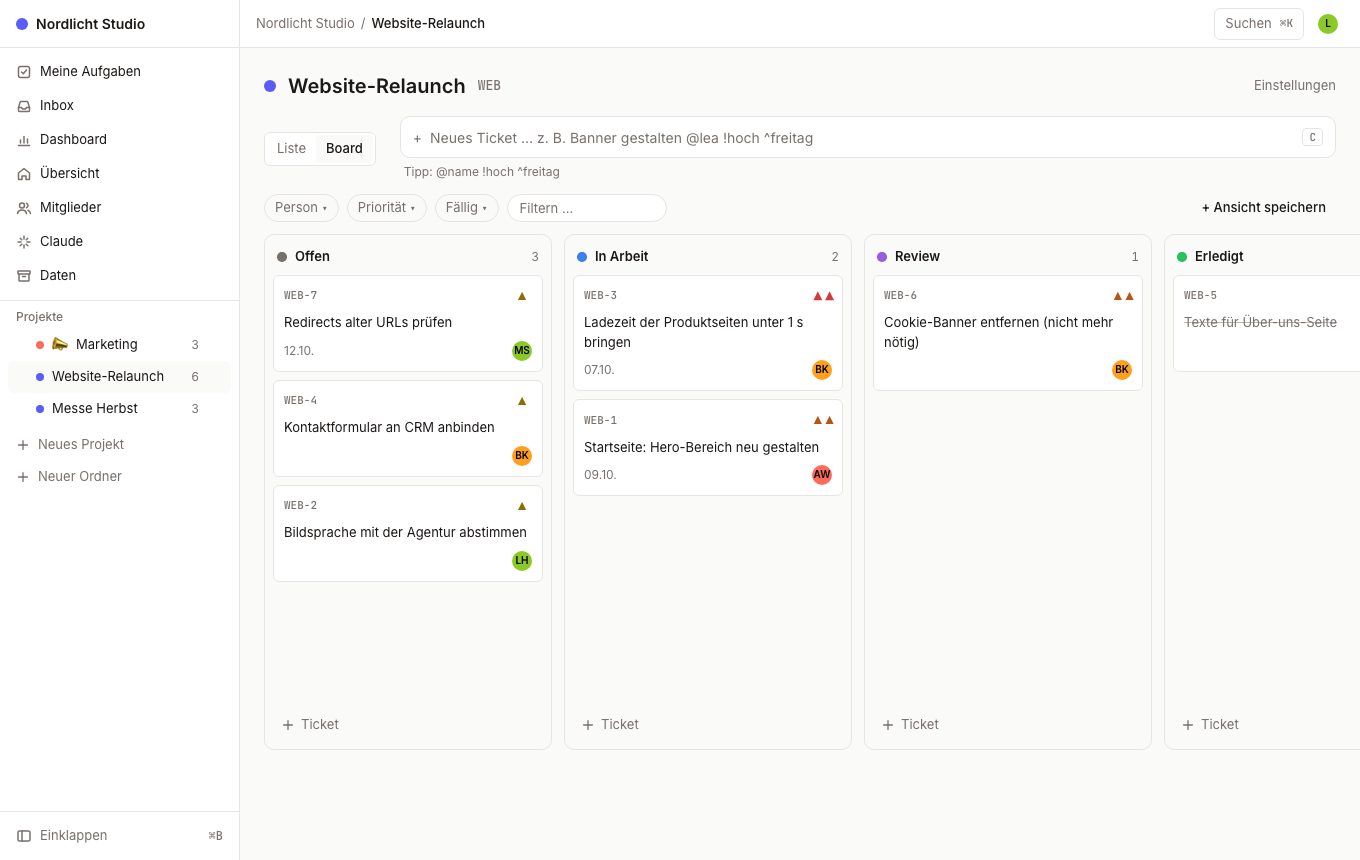This screenshot has height=860, width=1360.
Task: Open the Inbox tray icon
Action: (x=24, y=106)
